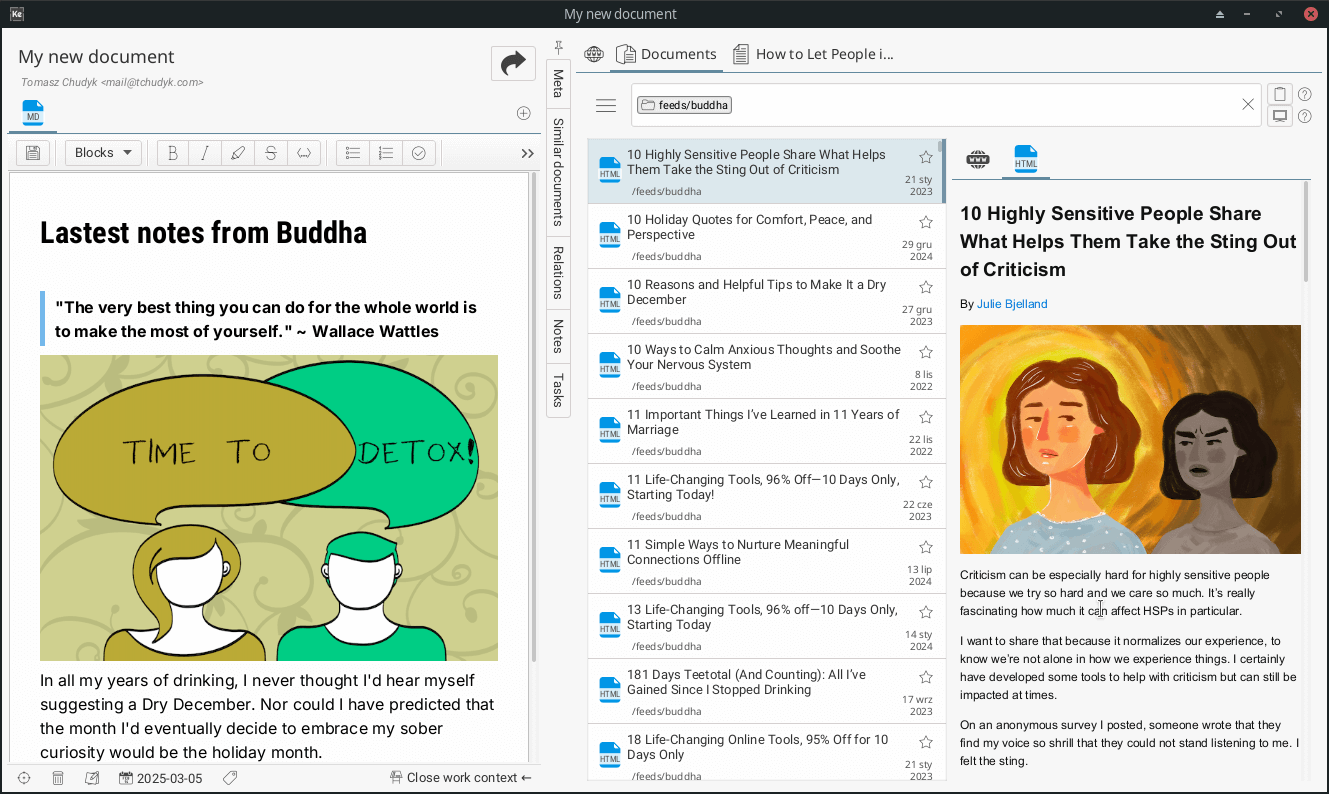The height and width of the screenshot is (794, 1329).
Task: Star the 11 Important Things marriage article
Action: [925, 417]
